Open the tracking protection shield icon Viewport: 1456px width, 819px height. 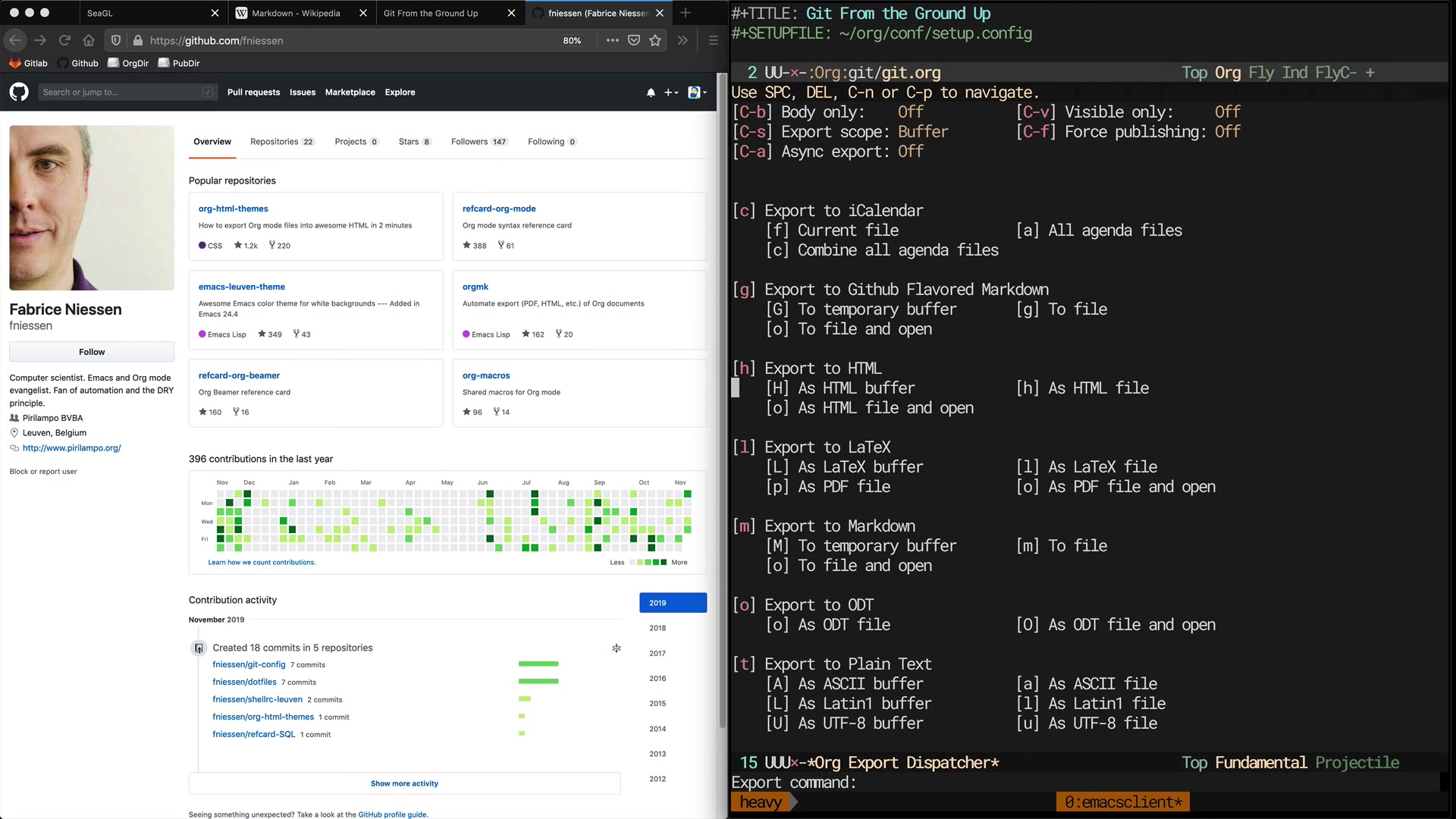click(115, 40)
